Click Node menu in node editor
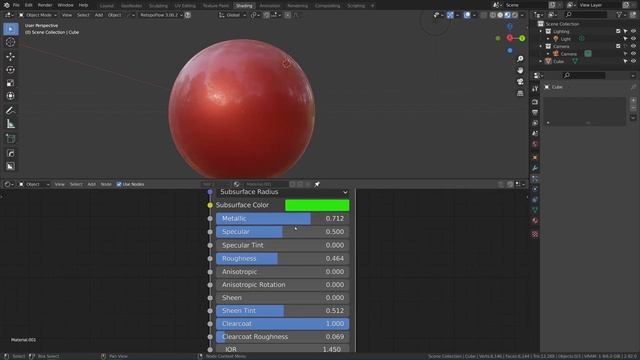 coord(106,184)
